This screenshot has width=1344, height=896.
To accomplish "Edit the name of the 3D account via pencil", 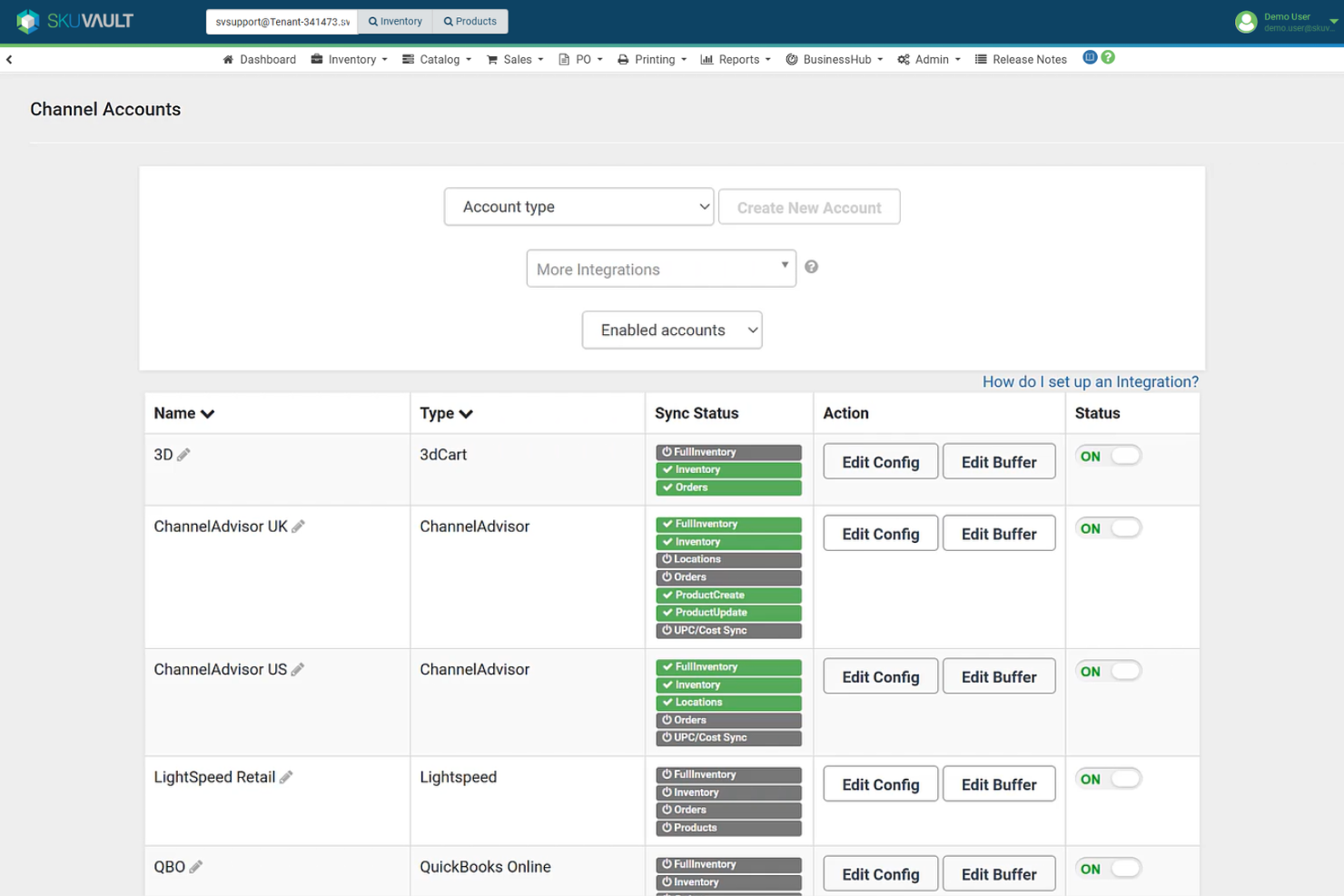I will click(x=184, y=454).
